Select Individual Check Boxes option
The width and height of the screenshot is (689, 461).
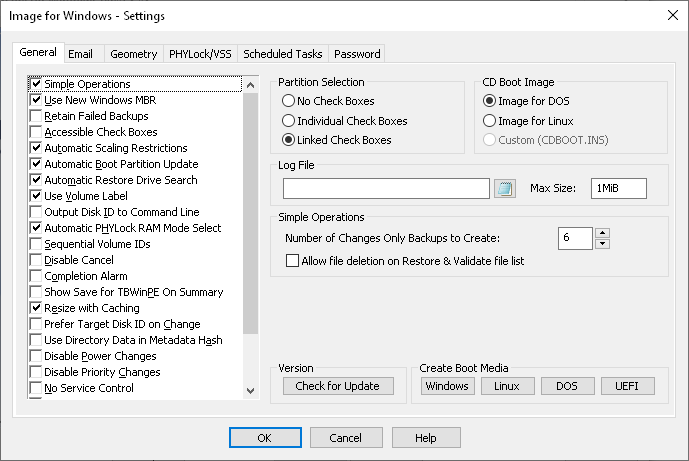(x=289, y=120)
